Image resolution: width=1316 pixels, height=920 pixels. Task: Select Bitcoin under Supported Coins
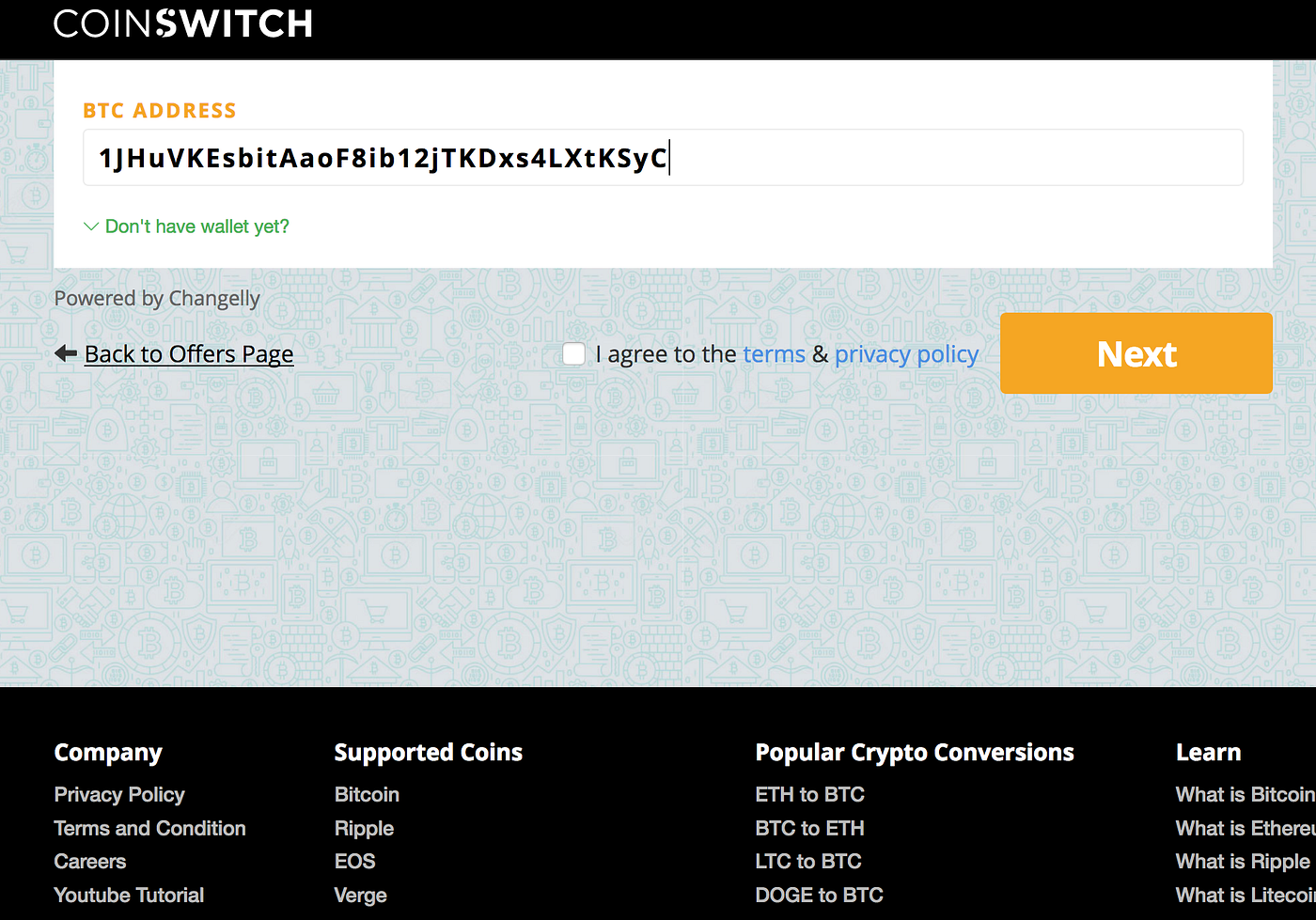367,795
